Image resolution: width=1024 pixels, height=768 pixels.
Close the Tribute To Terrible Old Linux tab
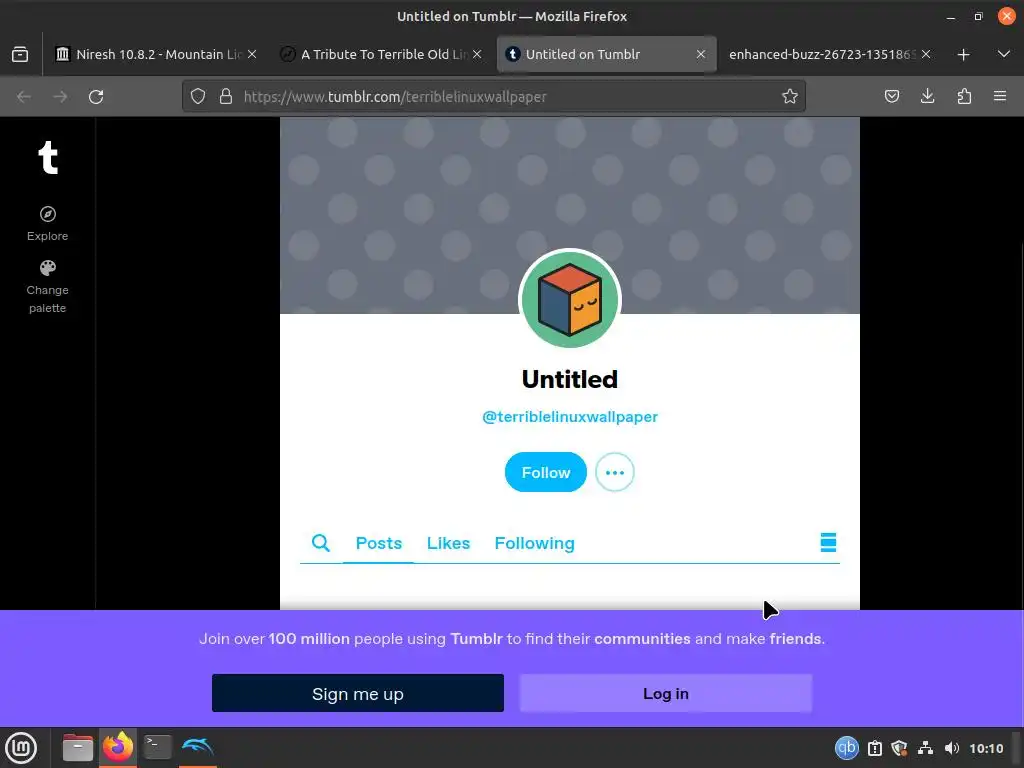pyautogui.click(x=477, y=54)
